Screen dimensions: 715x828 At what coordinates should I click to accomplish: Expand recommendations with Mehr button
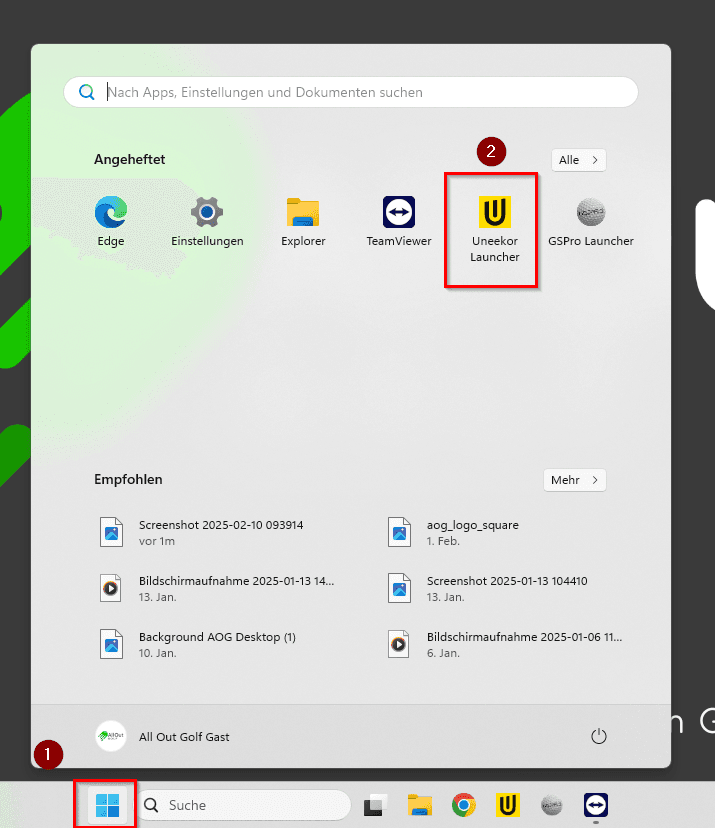pos(575,480)
